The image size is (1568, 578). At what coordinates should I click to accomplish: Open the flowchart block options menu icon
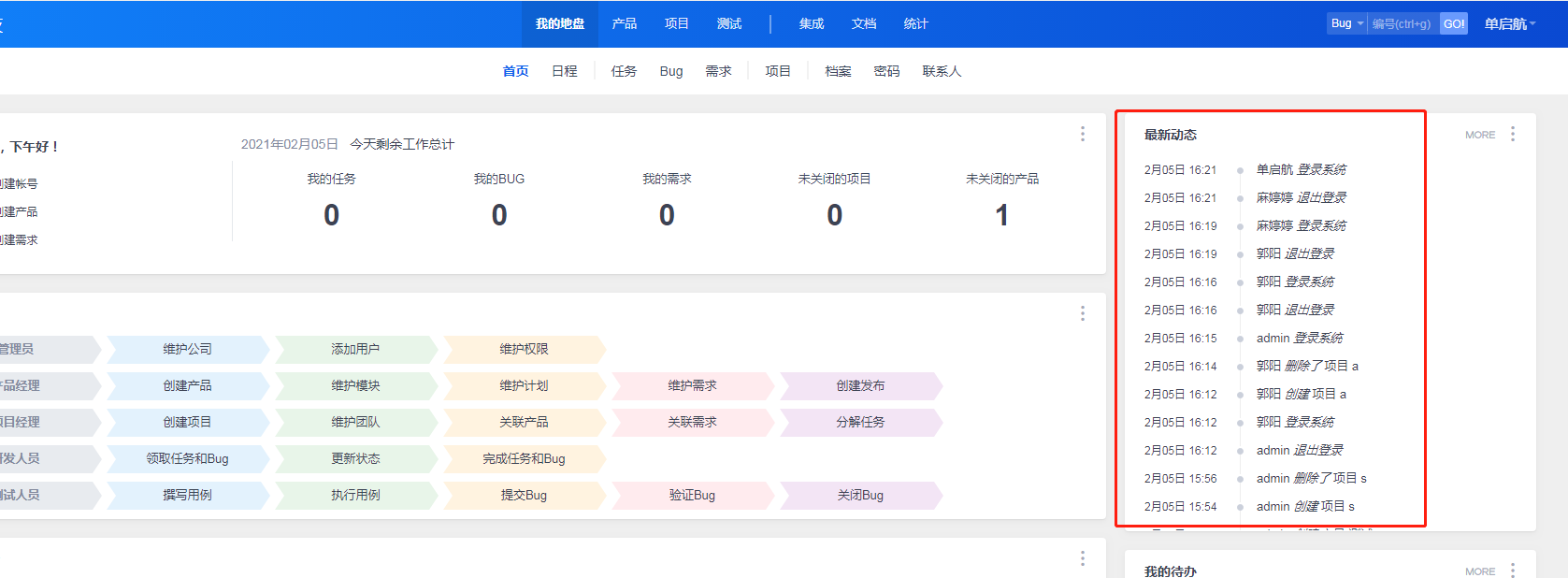(x=1083, y=313)
